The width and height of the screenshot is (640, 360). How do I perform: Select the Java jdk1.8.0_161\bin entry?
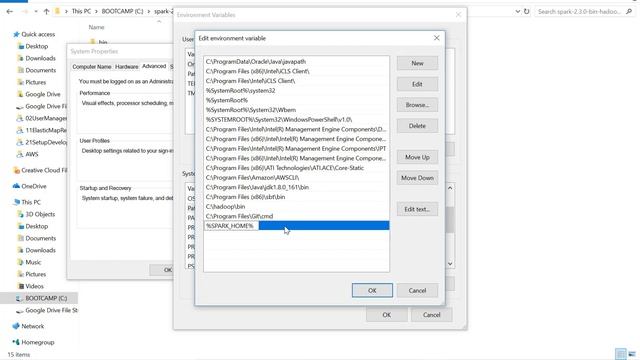coord(296,187)
